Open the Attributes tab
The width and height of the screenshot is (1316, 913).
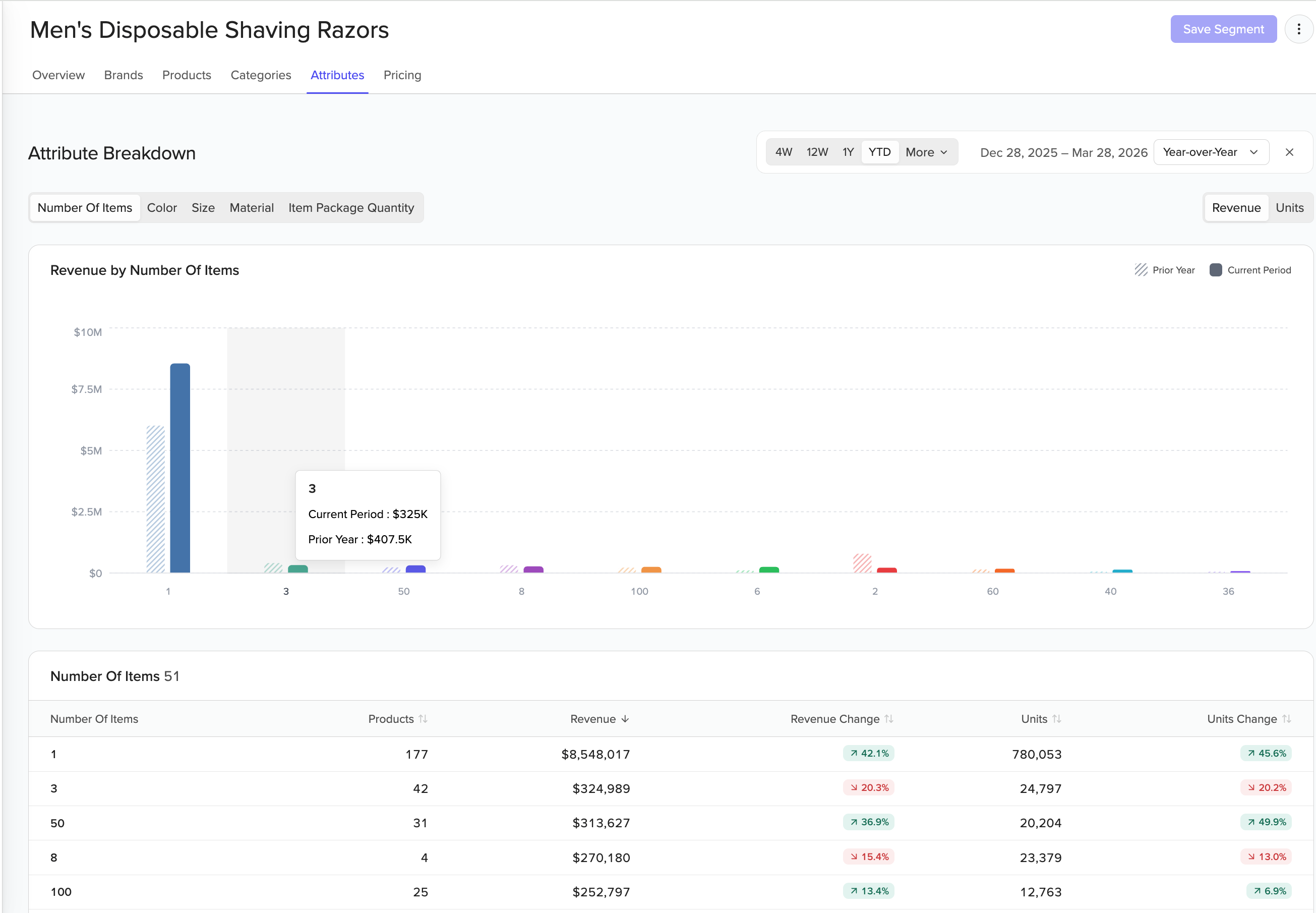click(x=337, y=75)
